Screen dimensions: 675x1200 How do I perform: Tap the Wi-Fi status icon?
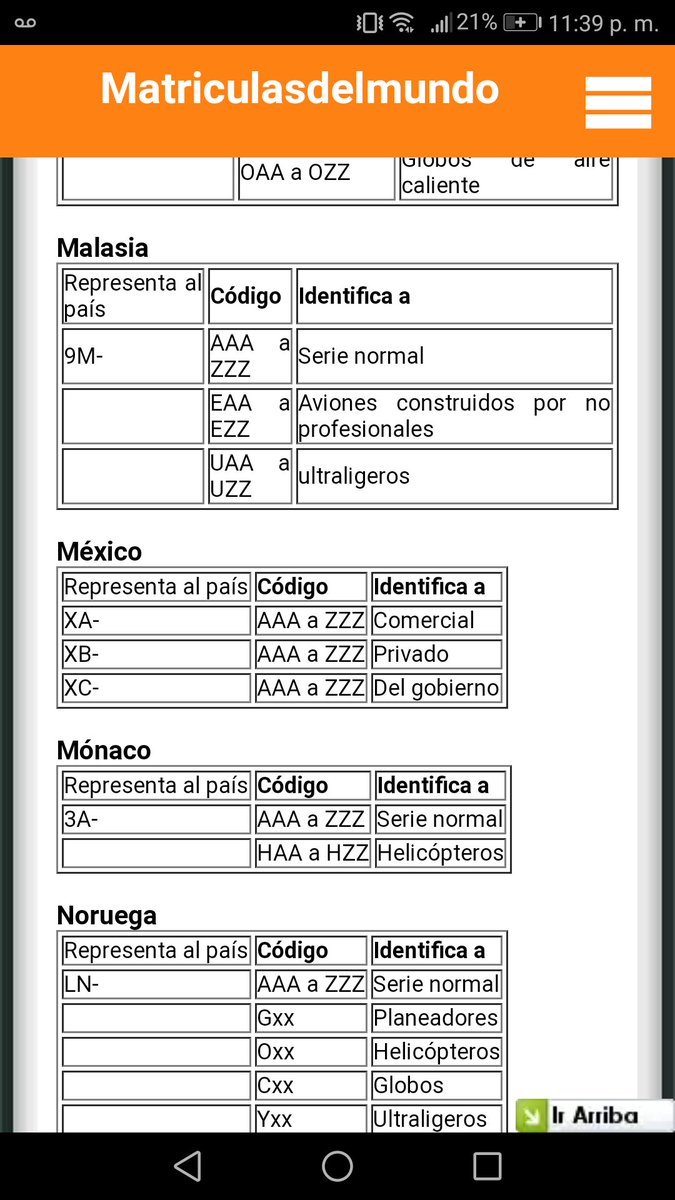click(402, 22)
